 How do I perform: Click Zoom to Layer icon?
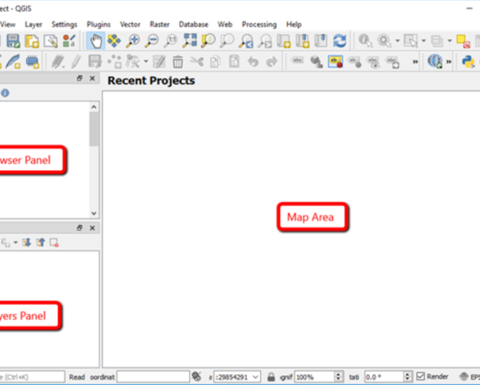[227, 41]
